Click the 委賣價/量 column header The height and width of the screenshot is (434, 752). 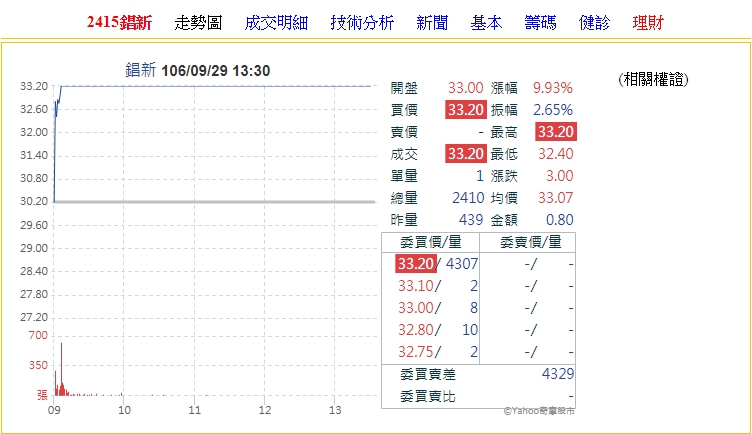coord(530,242)
